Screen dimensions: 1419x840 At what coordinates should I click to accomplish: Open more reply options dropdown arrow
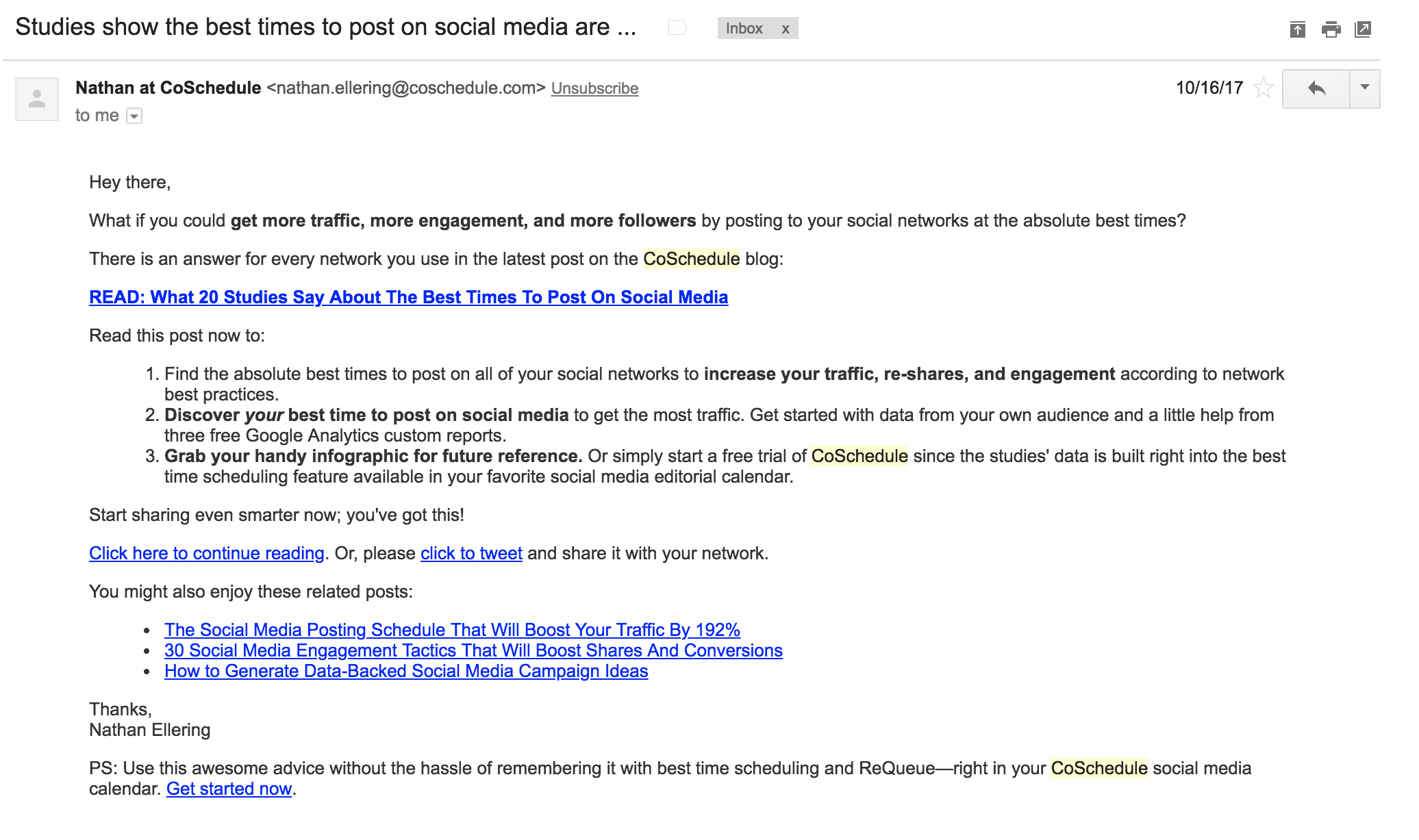[1364, 88]
